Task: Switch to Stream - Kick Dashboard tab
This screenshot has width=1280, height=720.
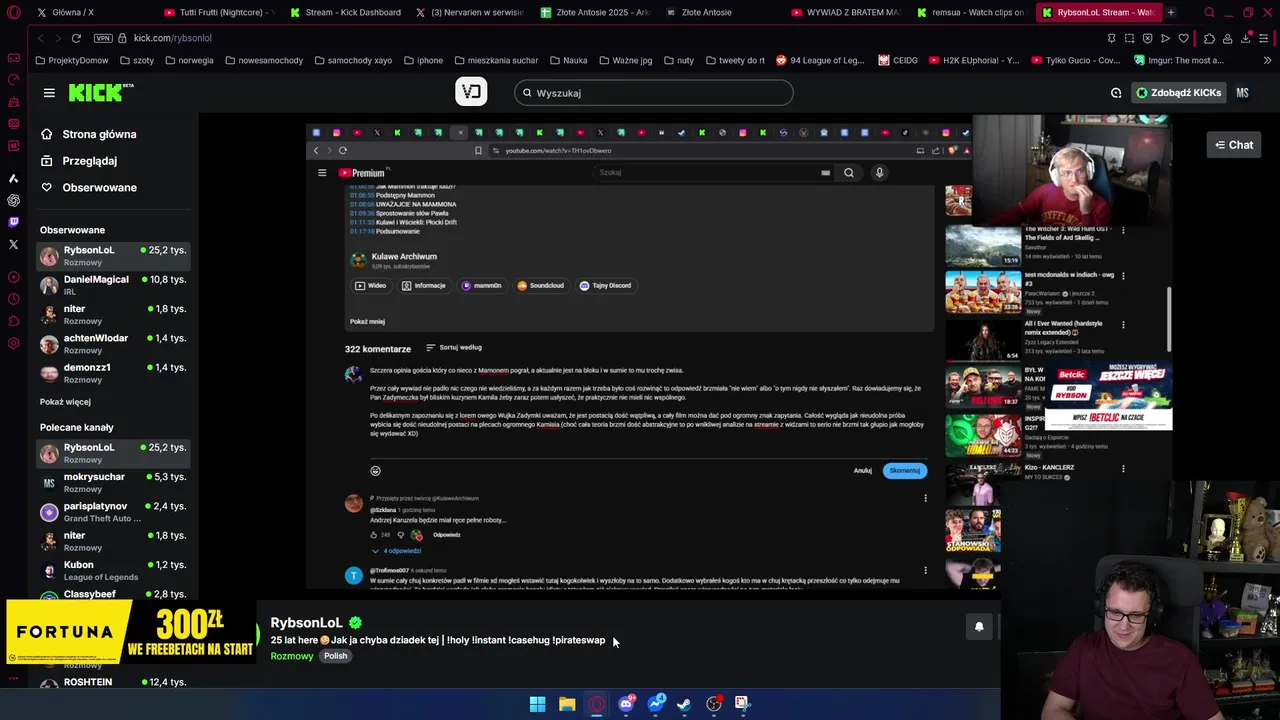Action: [345, 12]
